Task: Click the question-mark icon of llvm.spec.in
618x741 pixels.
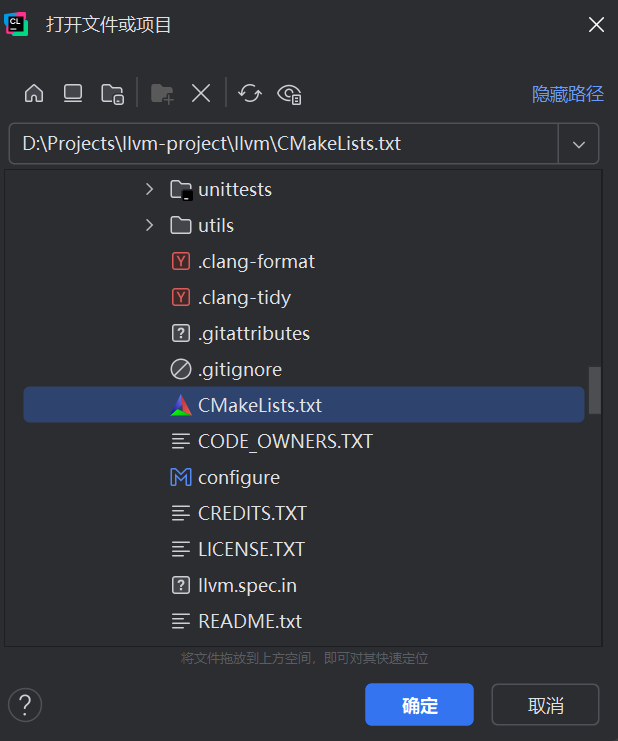Action: click(180, 585)
